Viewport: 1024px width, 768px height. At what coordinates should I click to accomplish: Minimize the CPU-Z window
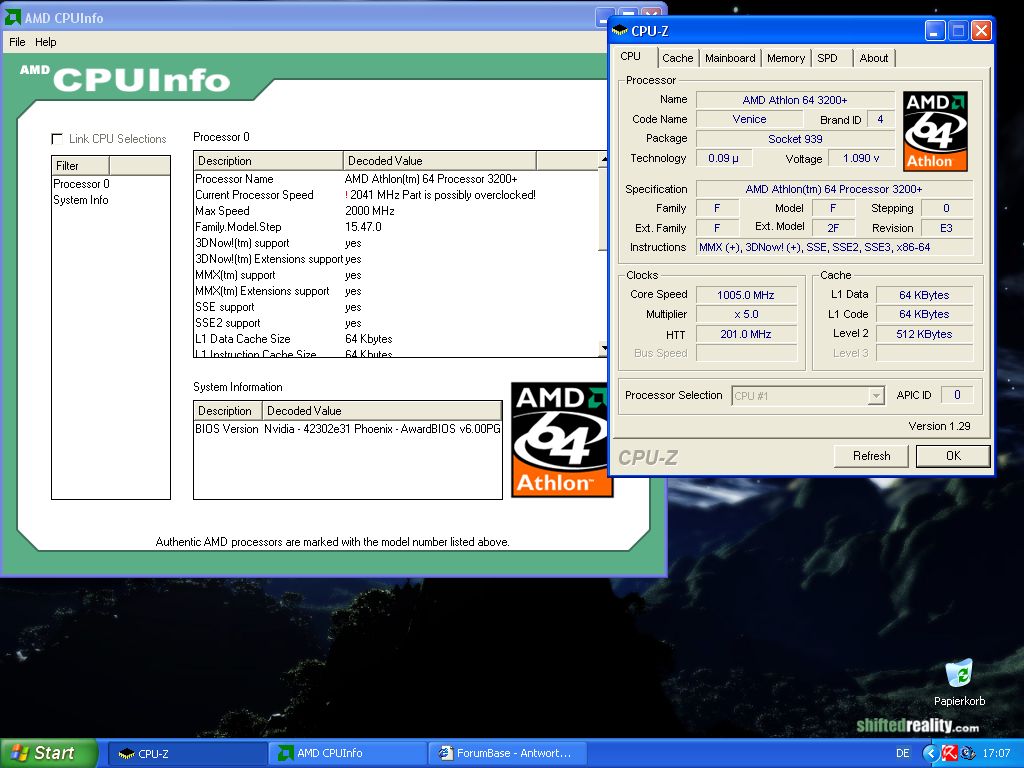click(935, 31)
